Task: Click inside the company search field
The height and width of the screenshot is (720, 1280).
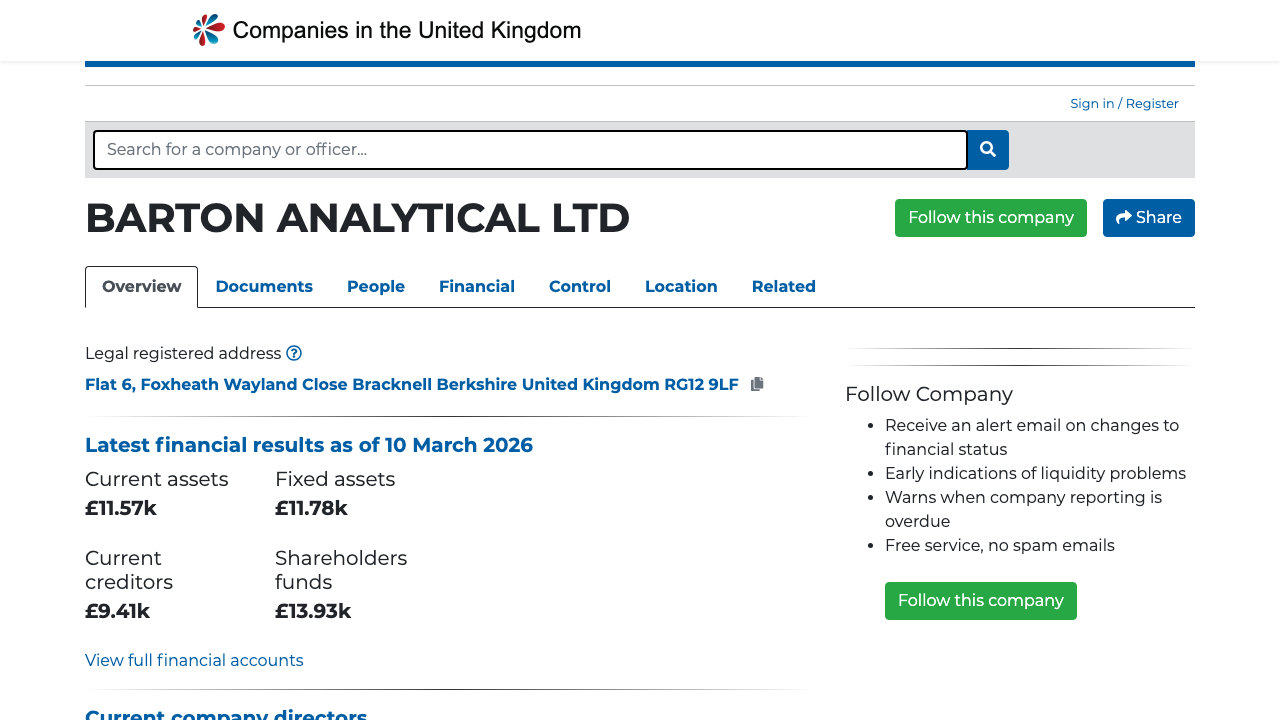Action: tap(530, 149)
